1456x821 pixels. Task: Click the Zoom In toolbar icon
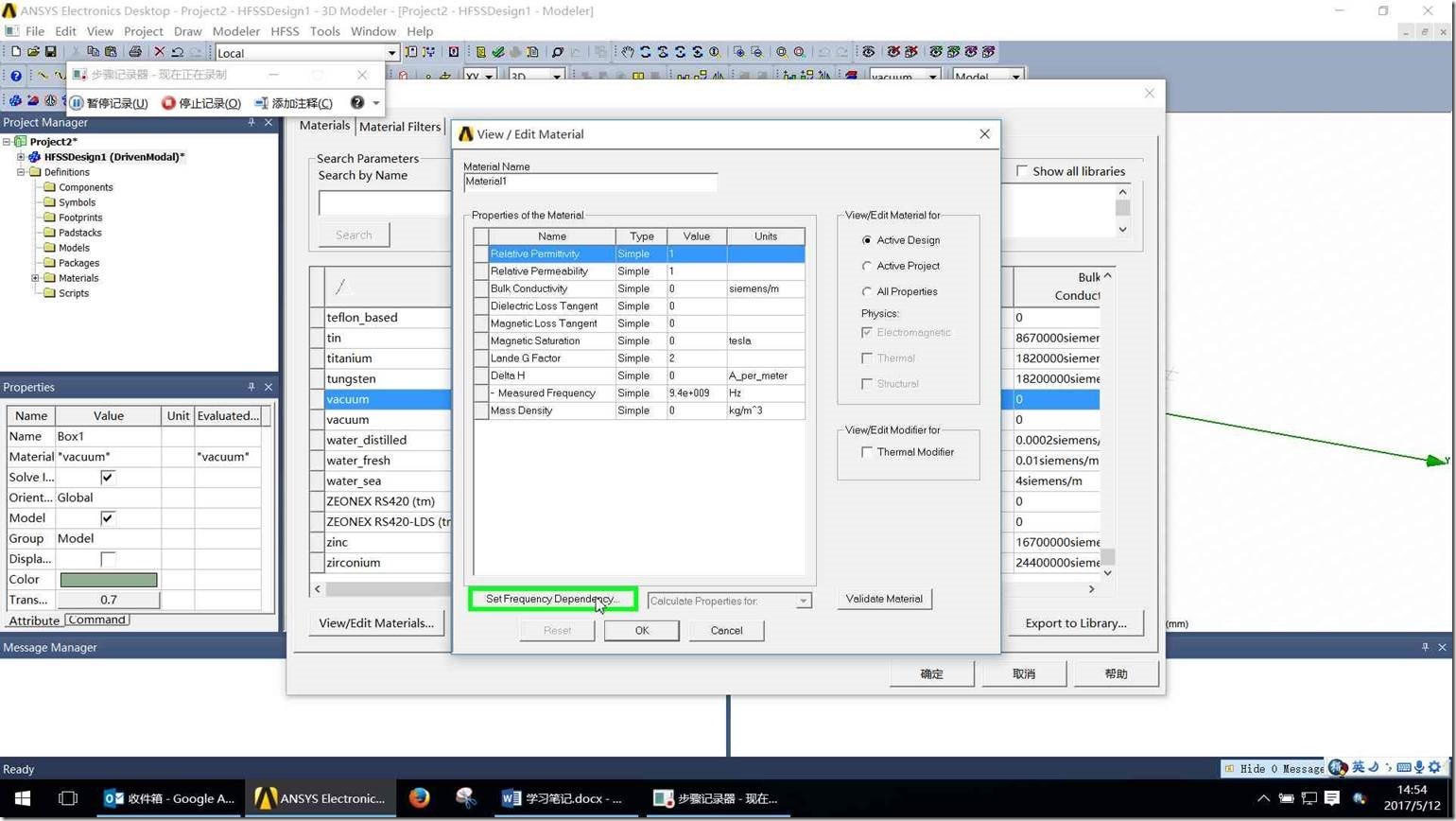[x=739, y=52]
